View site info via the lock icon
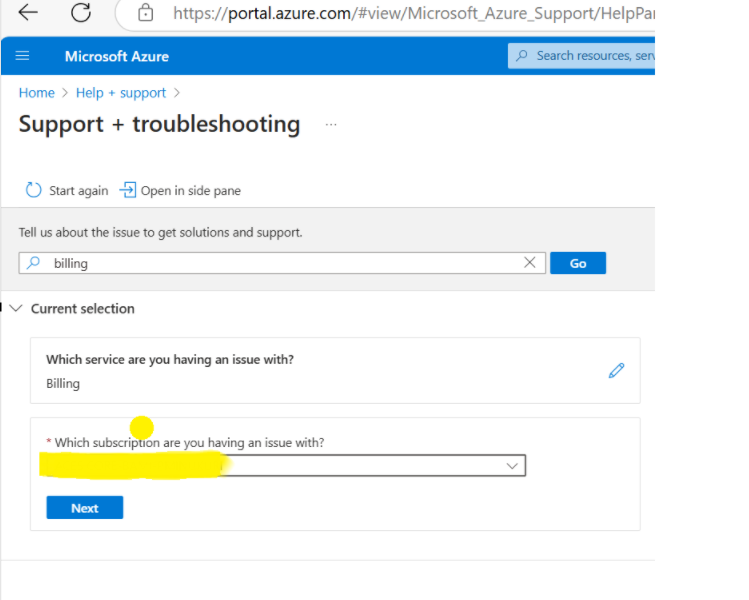749x600 pixels. click(146, 13)
